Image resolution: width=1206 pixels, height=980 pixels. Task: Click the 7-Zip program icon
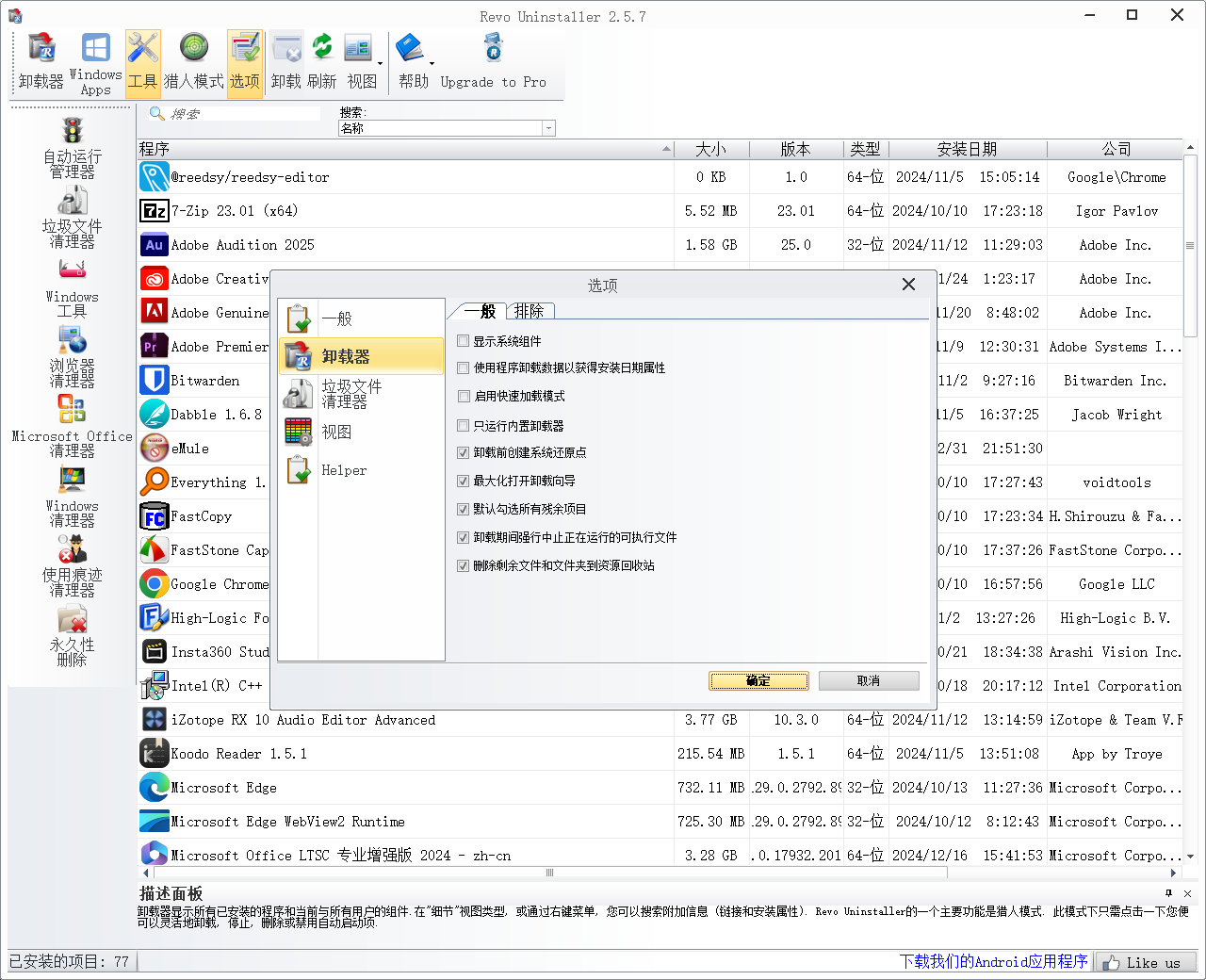(155, 211)
